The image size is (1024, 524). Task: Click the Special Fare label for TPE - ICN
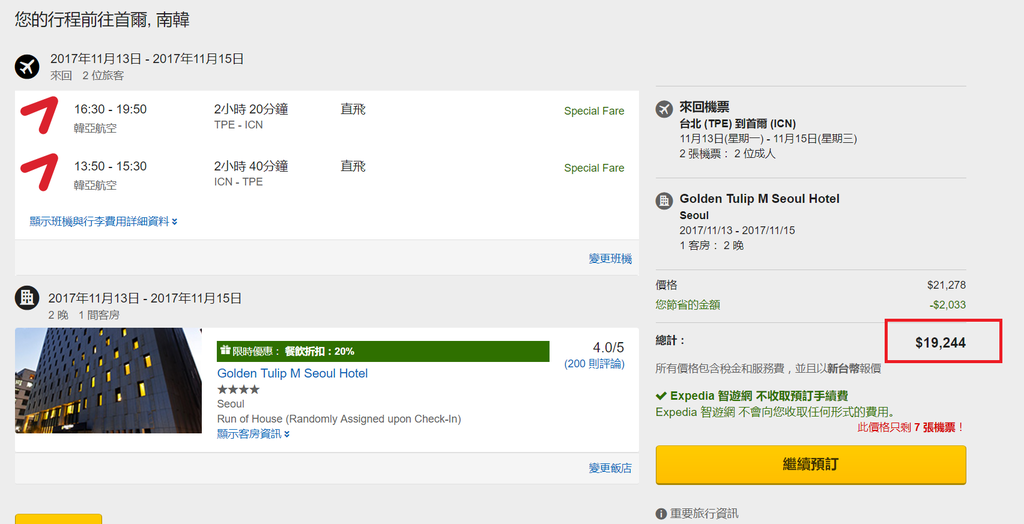point(594,111)
